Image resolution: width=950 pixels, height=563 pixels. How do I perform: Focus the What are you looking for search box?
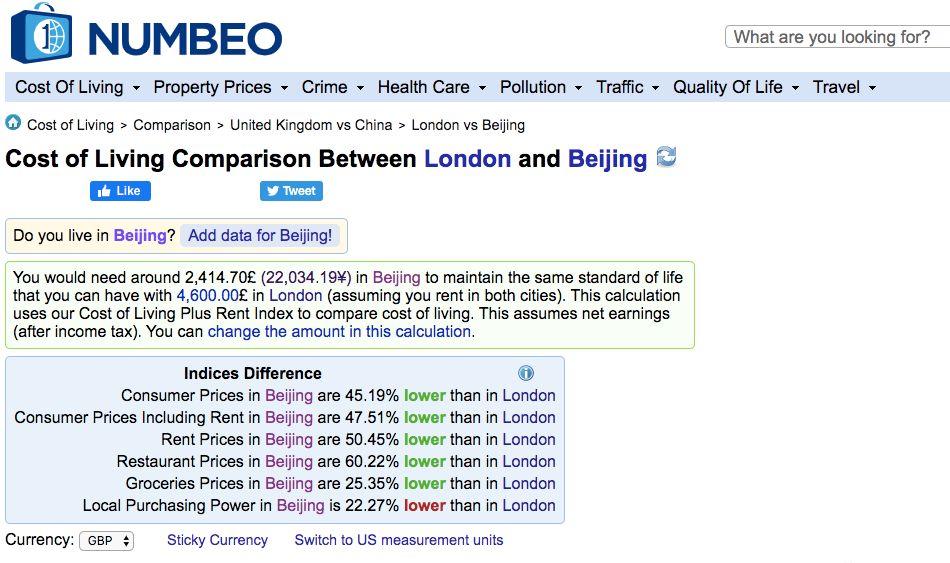(836, 37)
